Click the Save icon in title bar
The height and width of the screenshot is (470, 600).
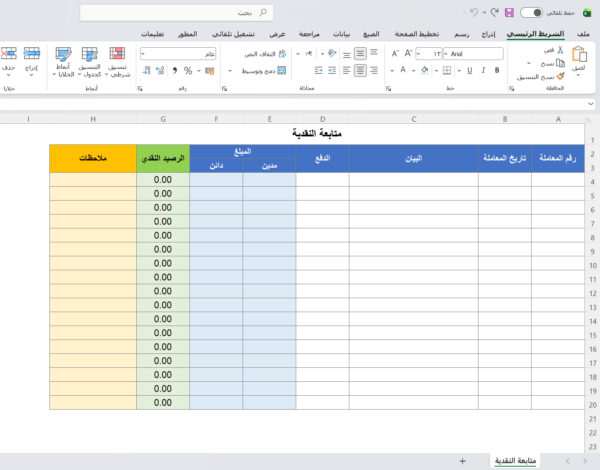[x=510, y=13]
